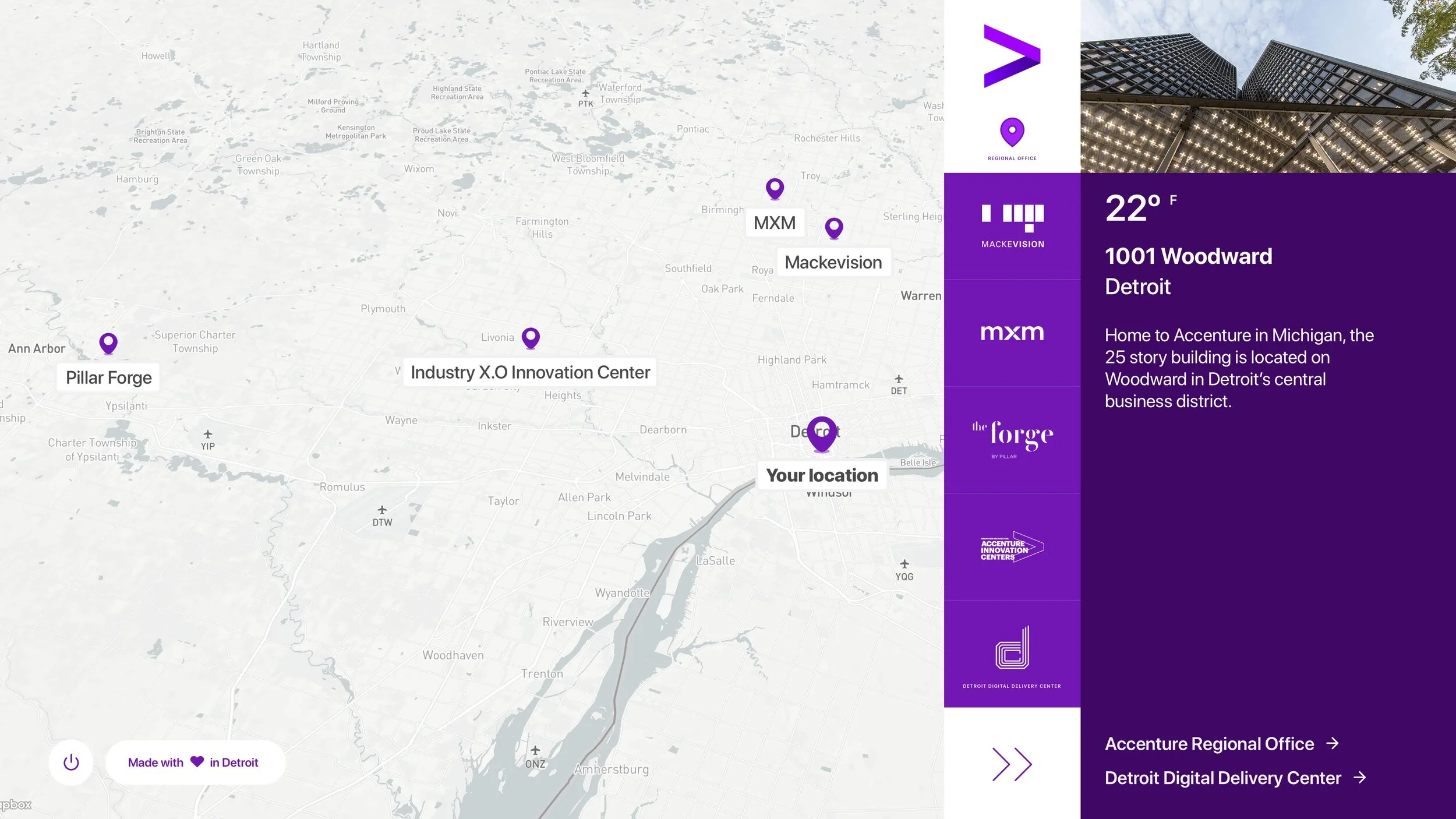Image resolution: width=1456 pixels, height=819 pixels.
Task: Click the Accenture Regional Office link
Action: [1209, 743]
